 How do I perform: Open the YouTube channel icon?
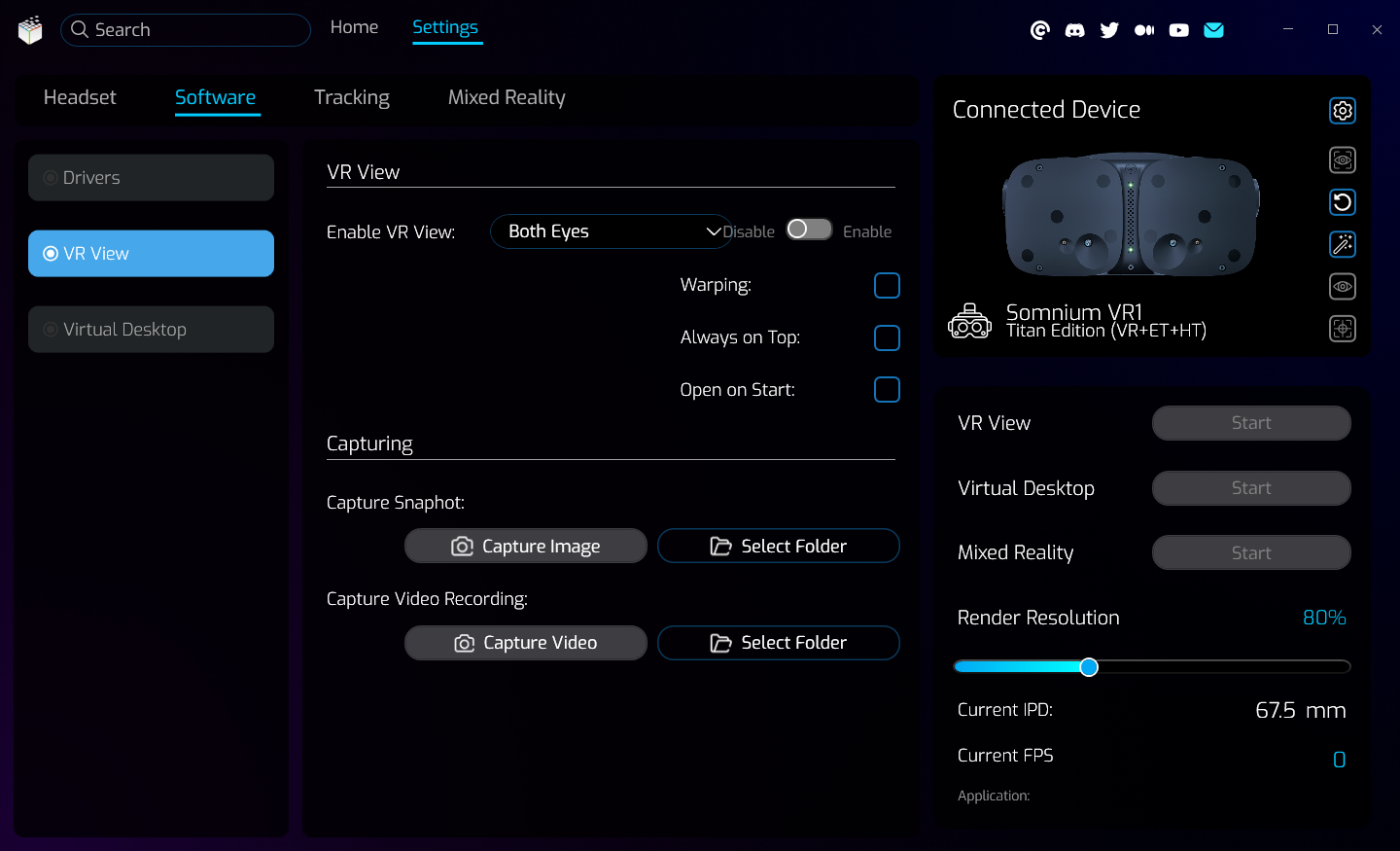tap(1179, 30)
